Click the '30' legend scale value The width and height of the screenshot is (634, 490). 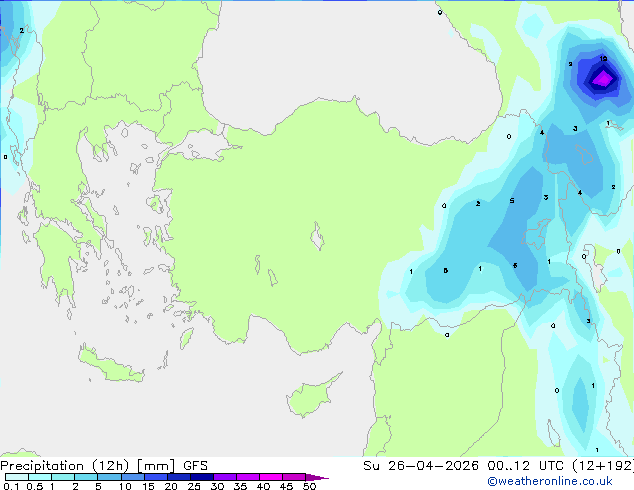pyautogui.click(x=217, y=486)
